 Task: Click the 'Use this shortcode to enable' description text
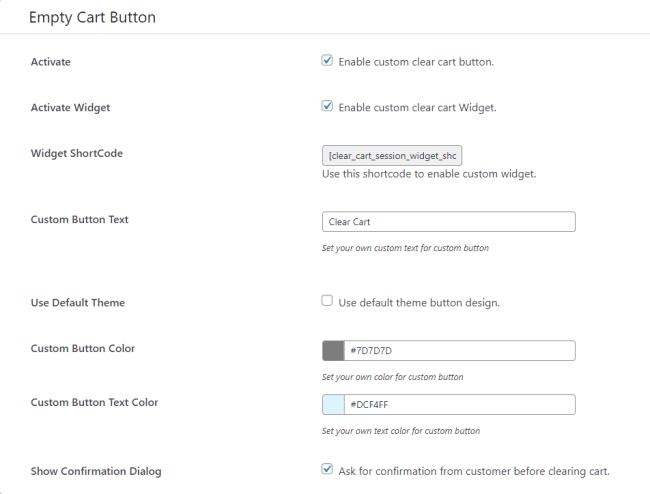429,174
